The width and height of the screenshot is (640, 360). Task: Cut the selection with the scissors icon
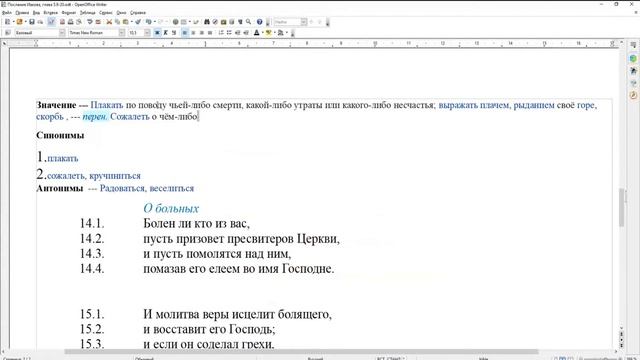pyautogui.click(x=109, y=22)
